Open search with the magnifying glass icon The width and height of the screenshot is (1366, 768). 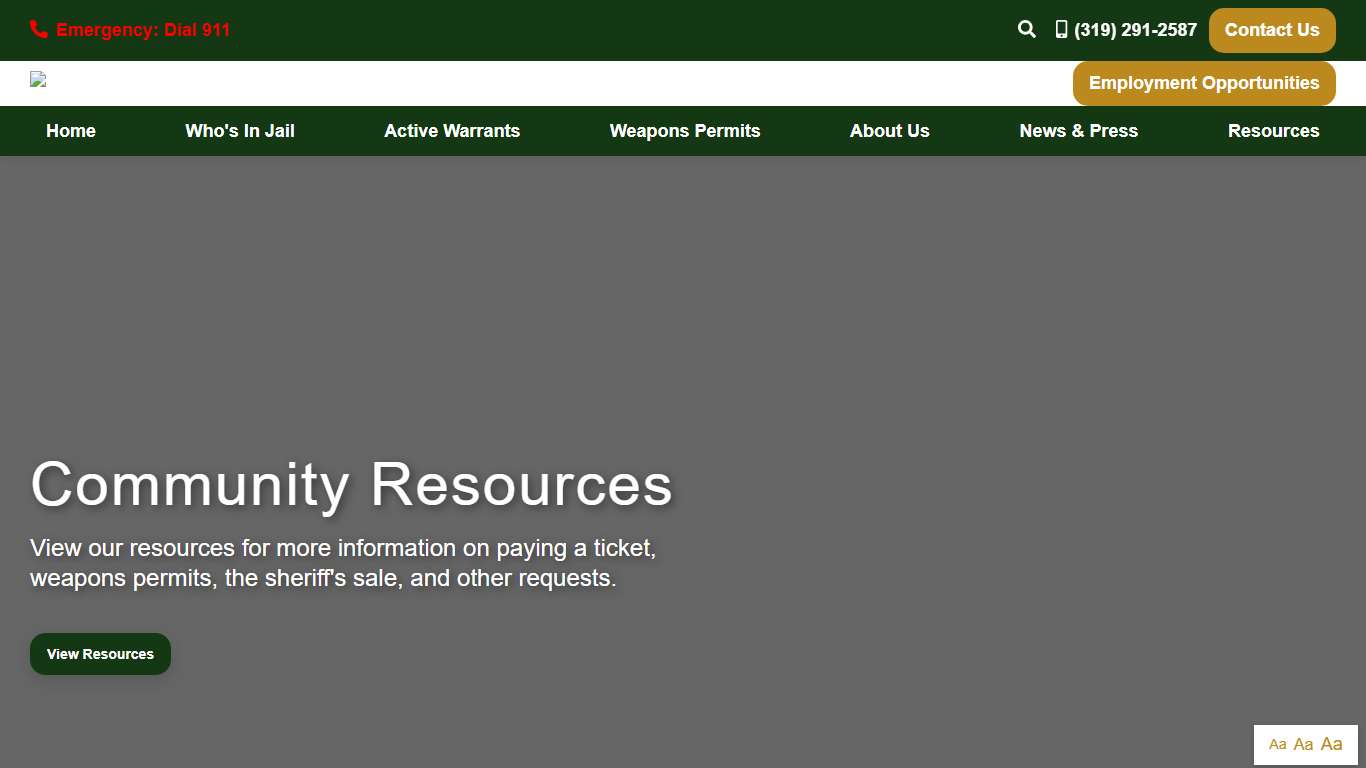(x=1026, y=30)
